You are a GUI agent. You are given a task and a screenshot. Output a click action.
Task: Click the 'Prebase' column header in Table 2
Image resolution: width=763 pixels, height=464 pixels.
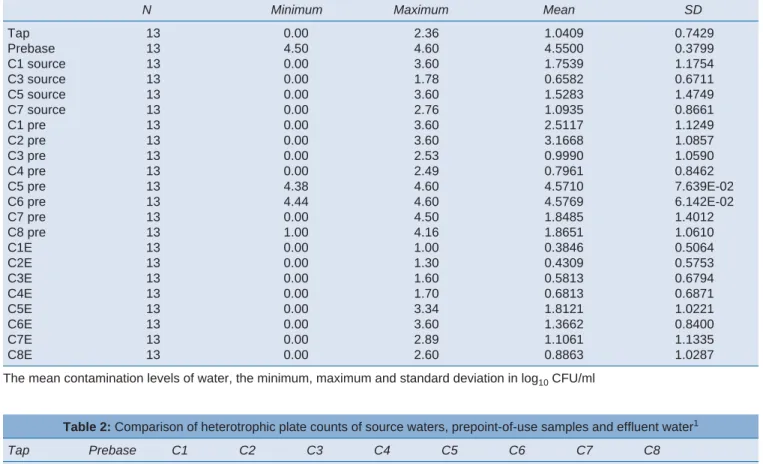pyautogui.click(x=112, y=450)
